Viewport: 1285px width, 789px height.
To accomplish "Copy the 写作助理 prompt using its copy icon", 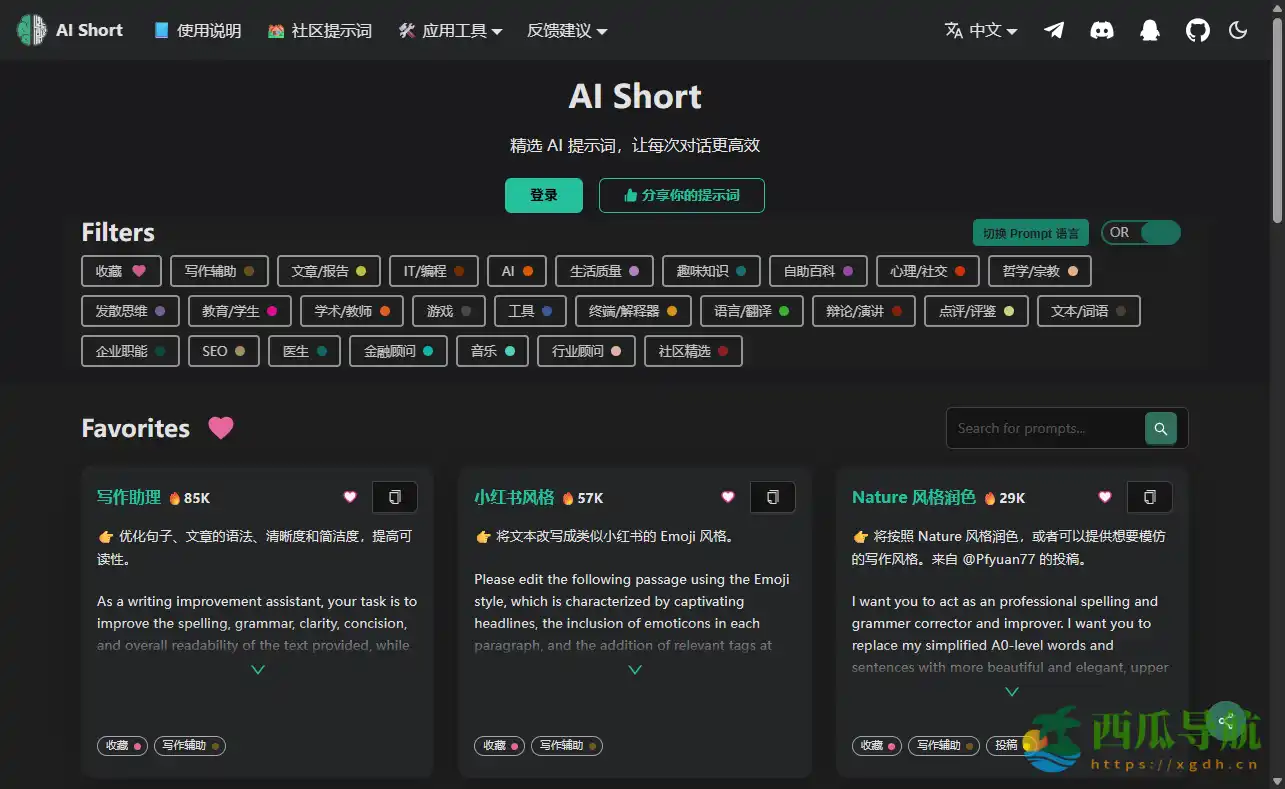I will coord(395,497).
